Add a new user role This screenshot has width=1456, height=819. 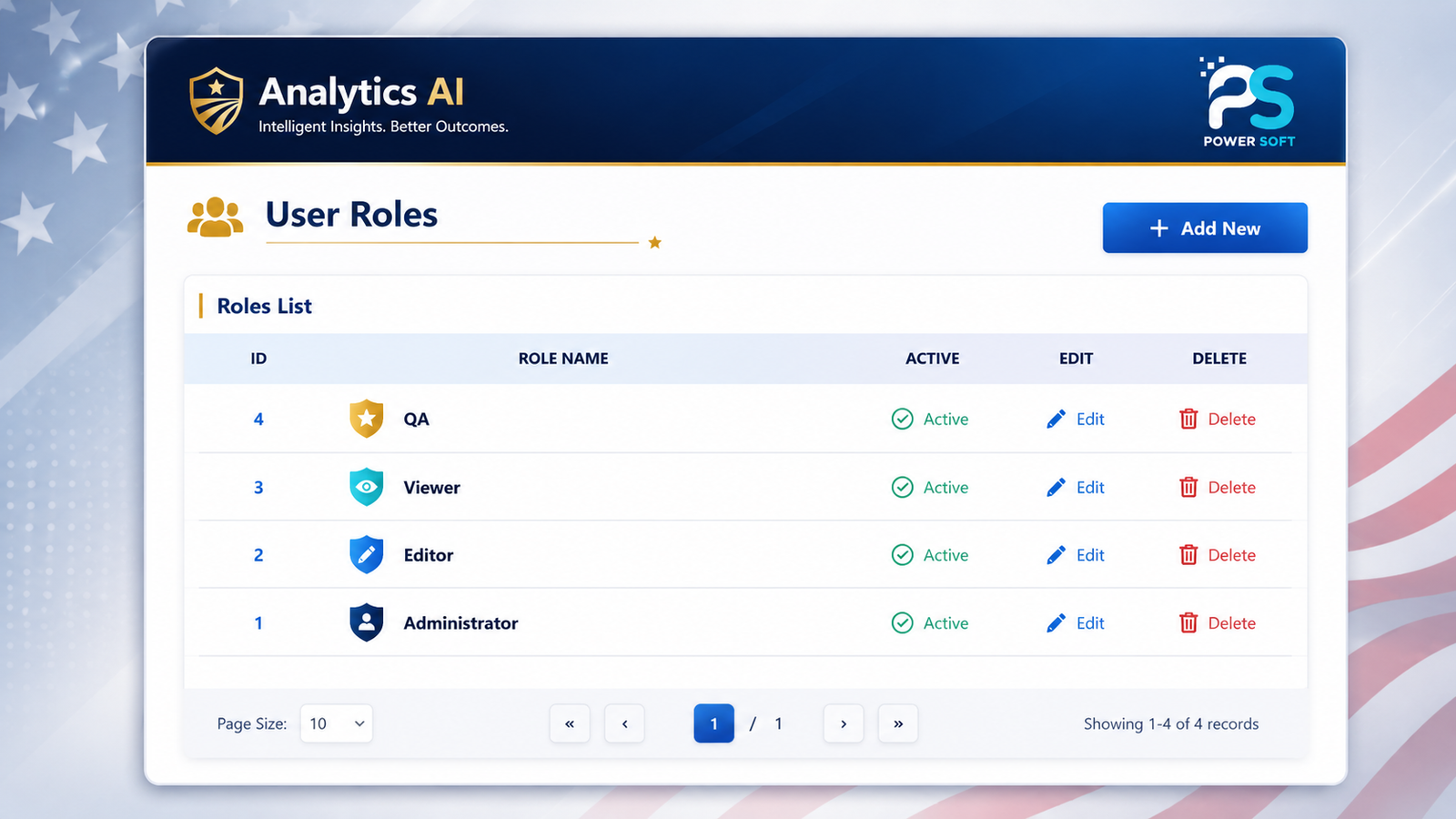[x=1205, y=227]
